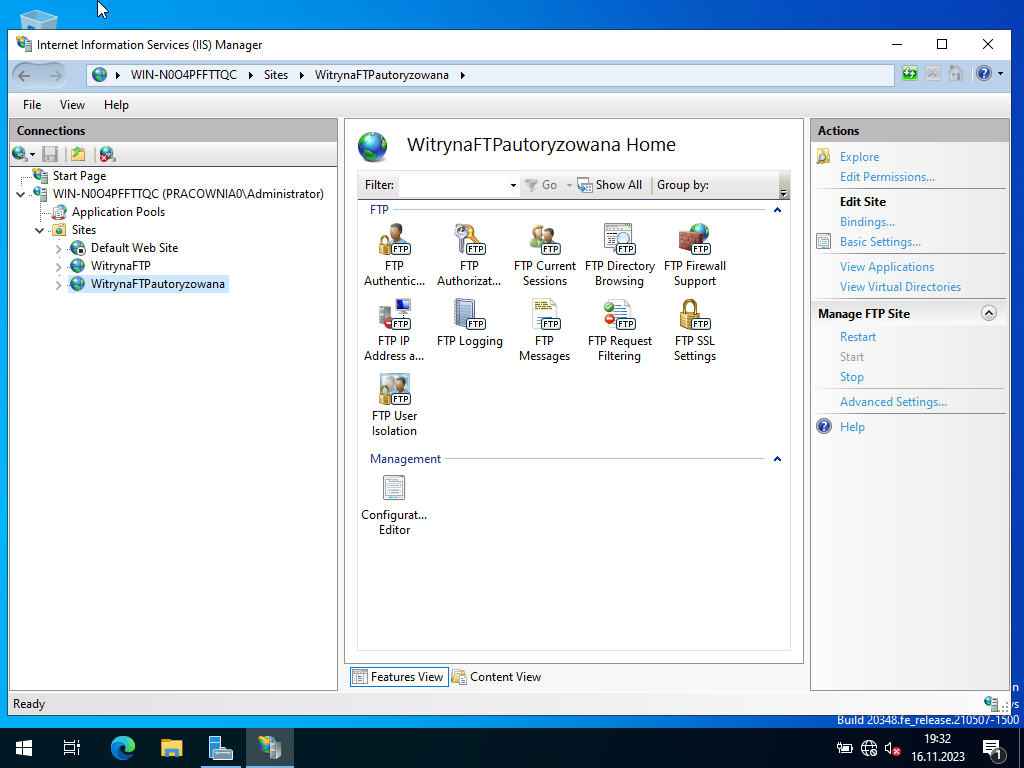Screen dimensions: 1024x768
Task: Open FTP Request Filtering feature
Action: pyautogui.click(x=619, y=330)
